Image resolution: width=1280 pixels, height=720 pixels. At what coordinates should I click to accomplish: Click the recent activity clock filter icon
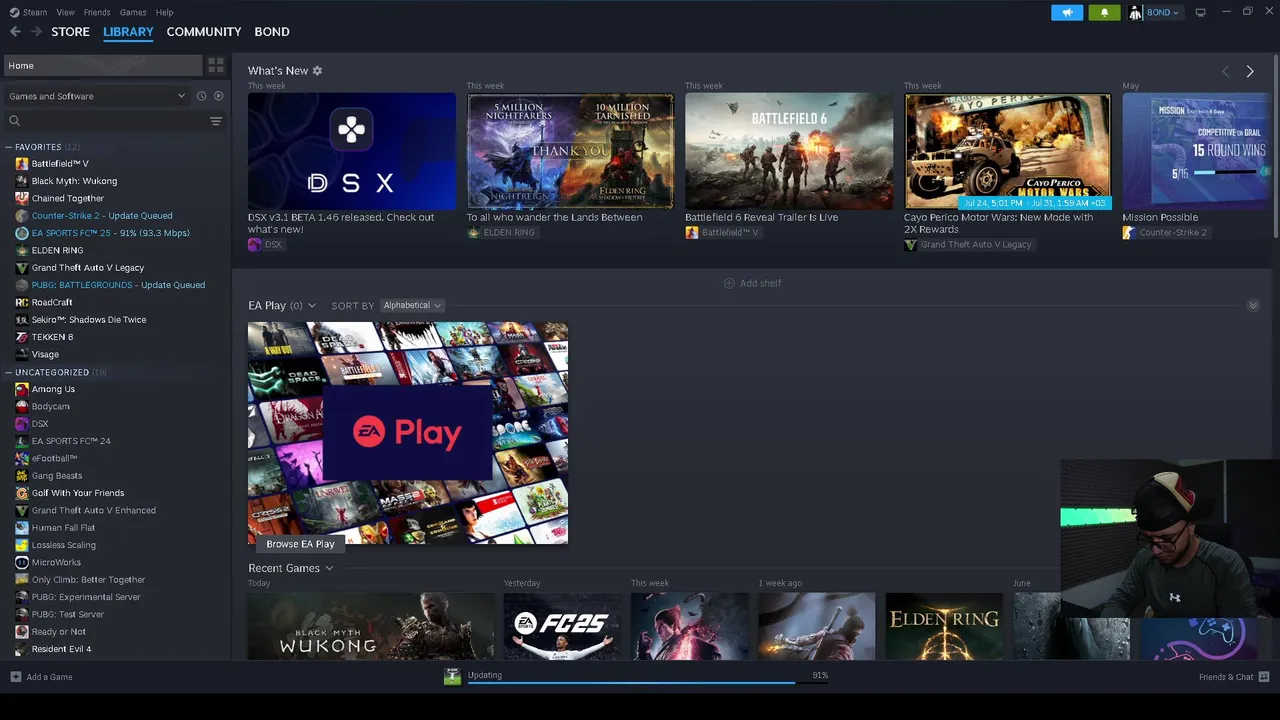(x=201, y=96)
